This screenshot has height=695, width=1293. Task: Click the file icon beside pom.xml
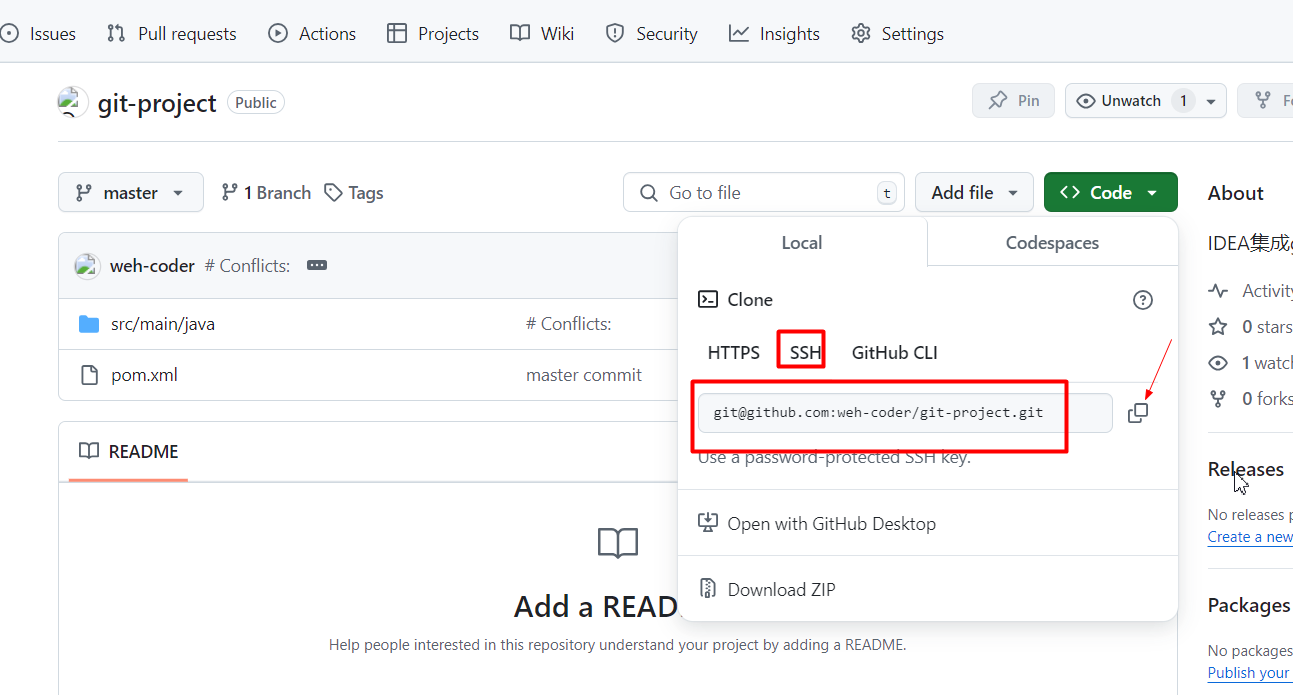pyautogui.click(x=89, y=375)
